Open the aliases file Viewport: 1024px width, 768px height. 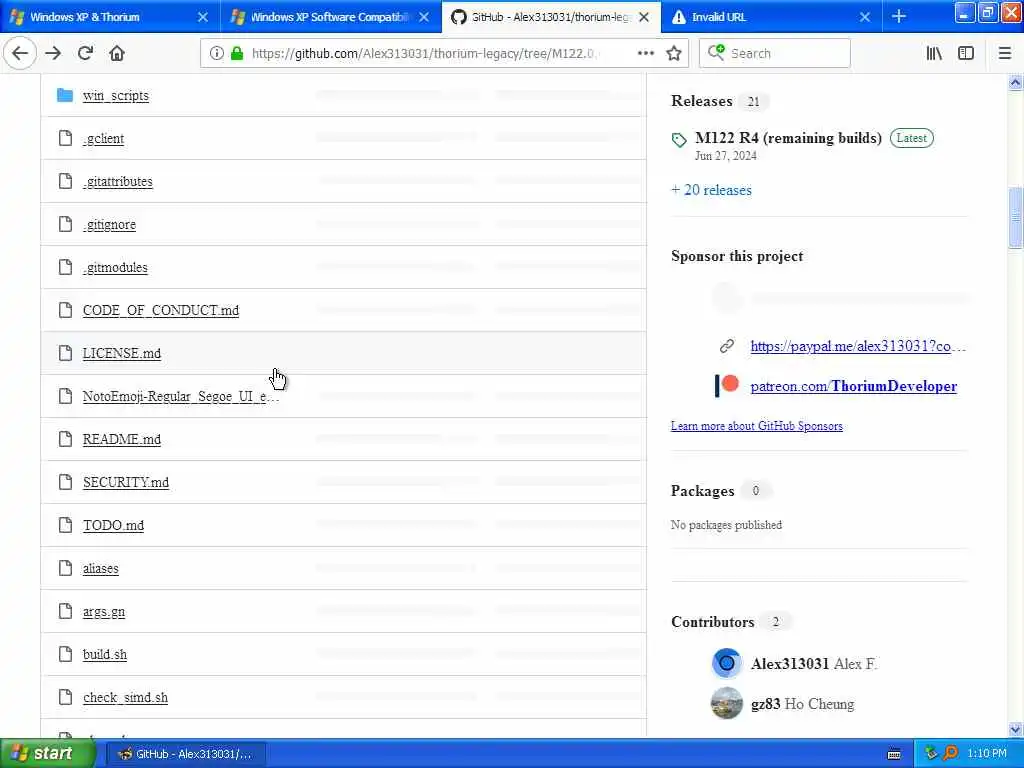pyautogui.click(x=101, y=568)
